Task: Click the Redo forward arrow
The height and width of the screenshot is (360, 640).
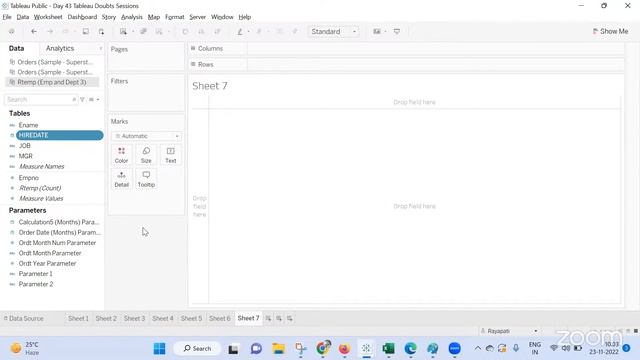Action: point(50,31)
